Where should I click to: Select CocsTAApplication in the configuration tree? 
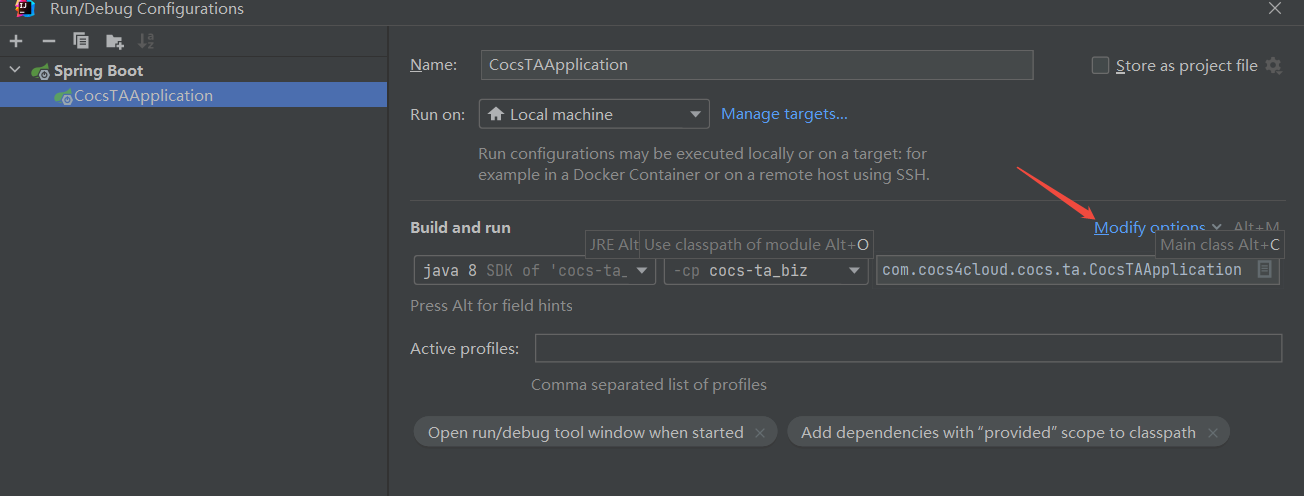coord(143,96)
